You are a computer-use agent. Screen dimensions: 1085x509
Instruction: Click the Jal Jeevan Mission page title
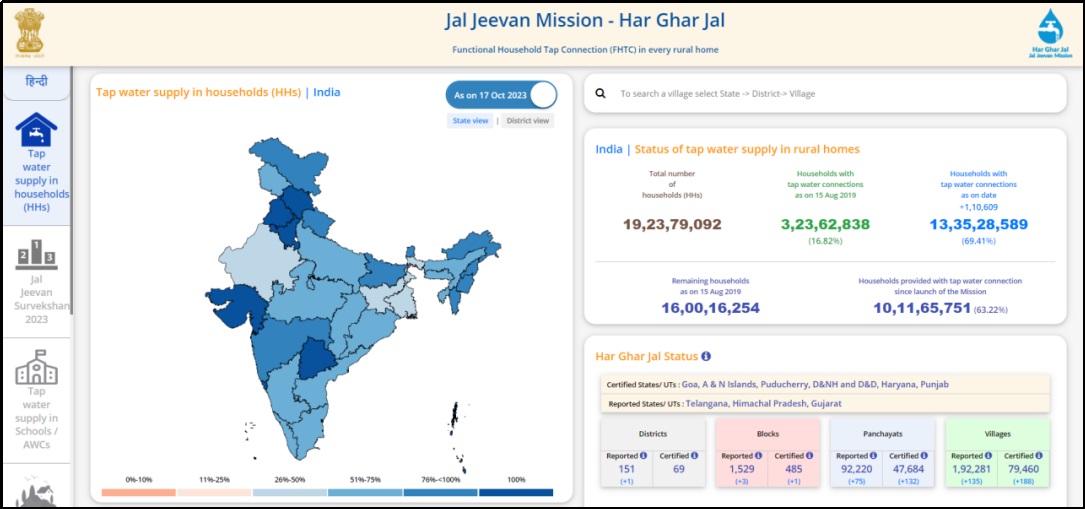[585, 21]
